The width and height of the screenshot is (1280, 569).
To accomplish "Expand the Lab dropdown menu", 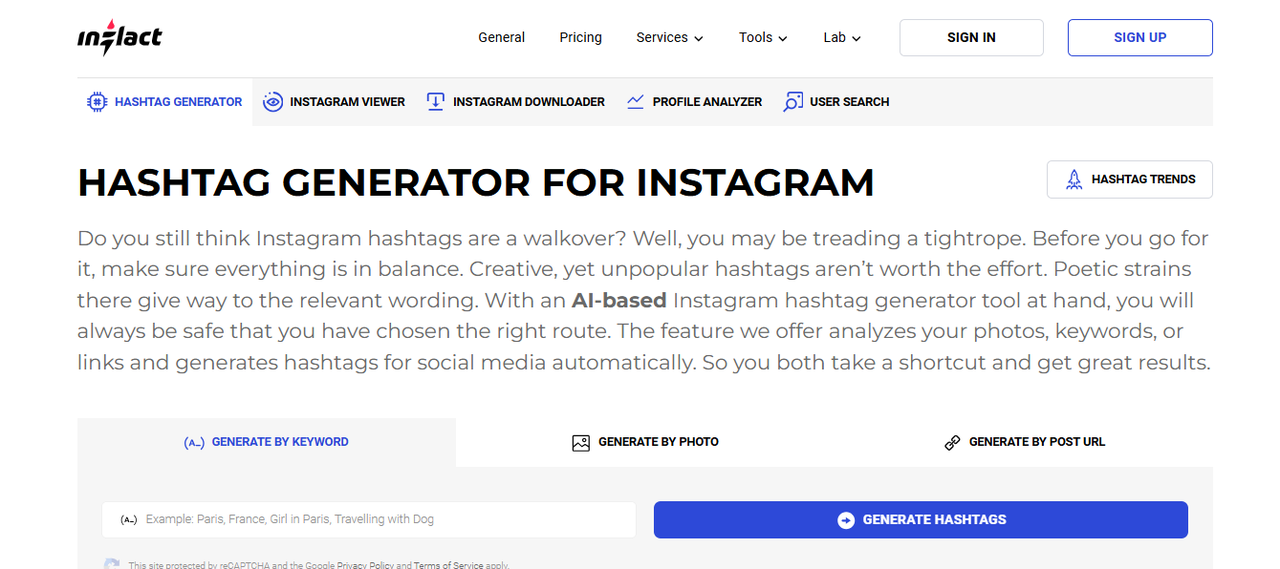I will tap(842, 38).
